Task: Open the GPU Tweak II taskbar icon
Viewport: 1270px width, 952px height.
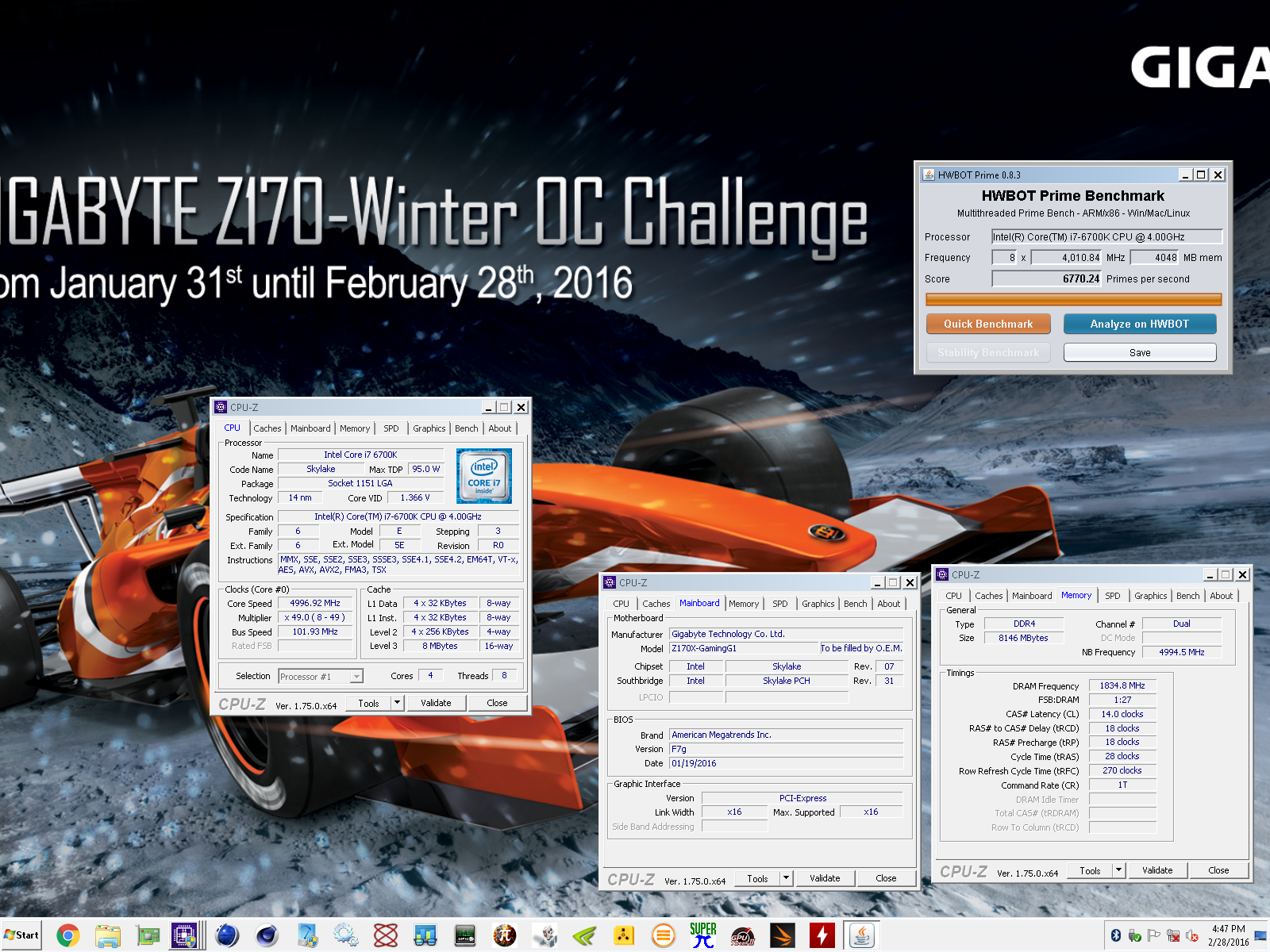Action: point(743,936)
